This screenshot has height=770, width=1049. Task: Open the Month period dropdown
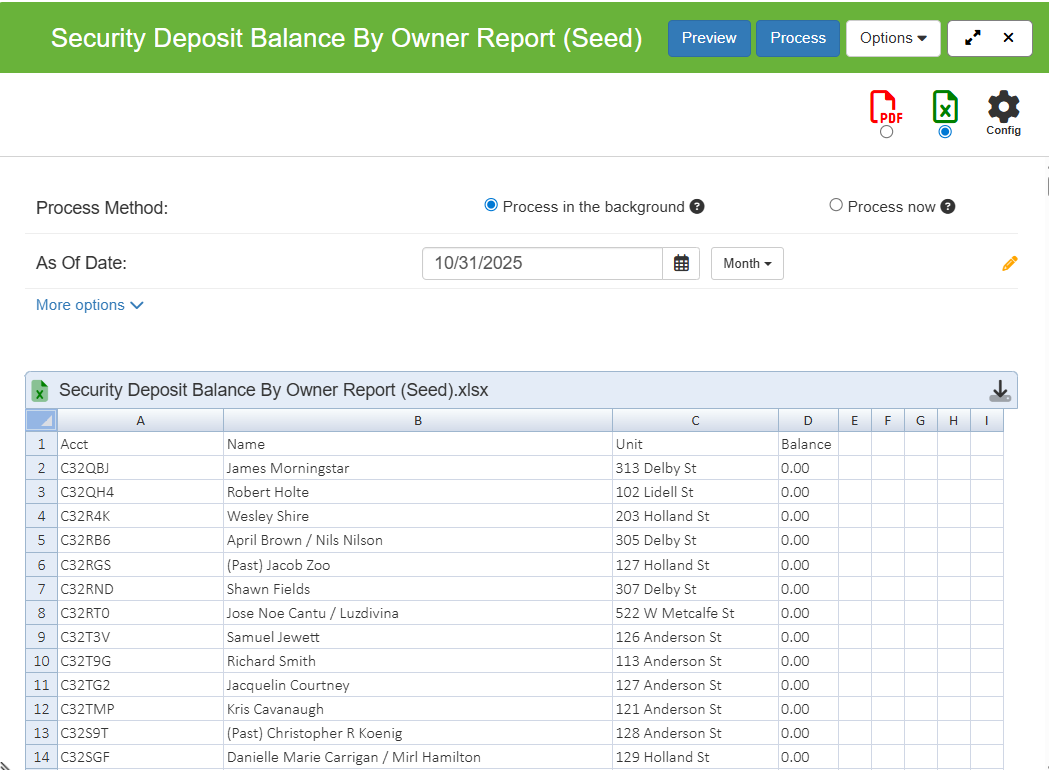(747, 264)
